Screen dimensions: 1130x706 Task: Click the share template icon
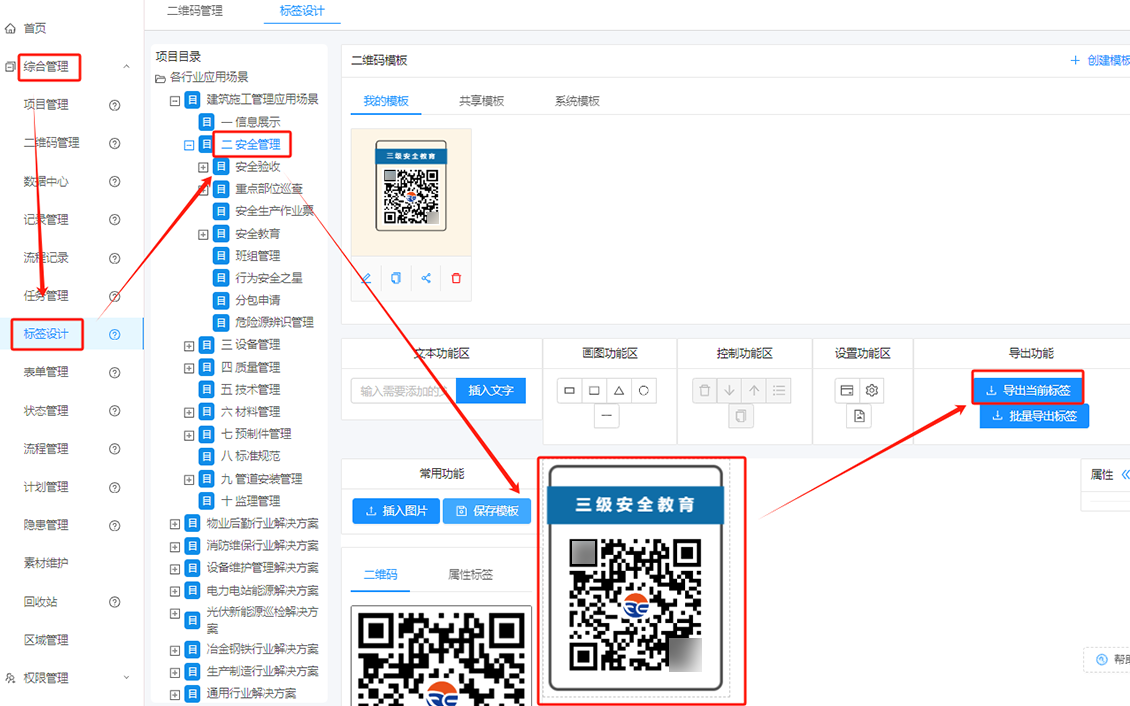(x=426, y=278)
